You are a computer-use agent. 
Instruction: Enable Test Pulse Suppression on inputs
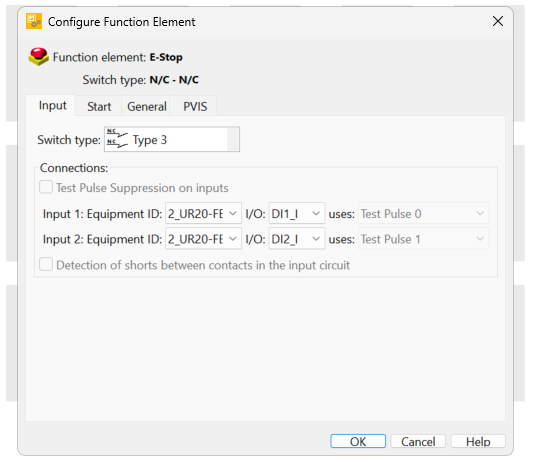point(46,187)
